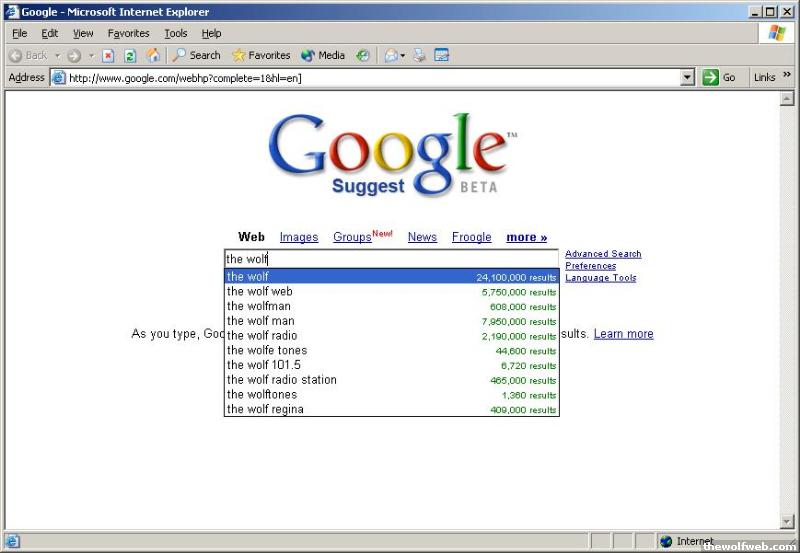800x553 pixels.
Task: Go to the Home page icon
Action: click(153, 56)
